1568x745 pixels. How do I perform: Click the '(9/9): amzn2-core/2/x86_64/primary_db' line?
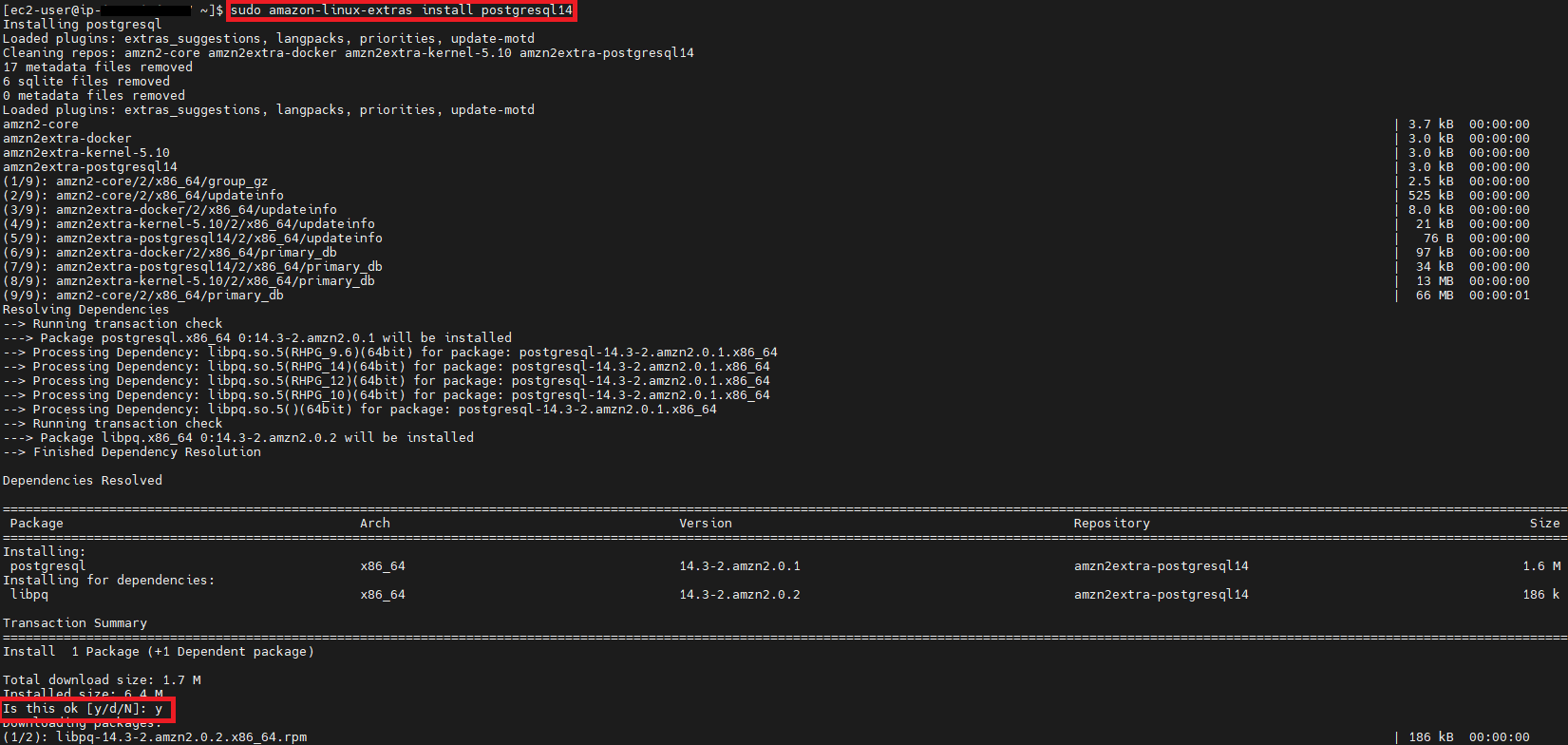pyautogui.click(x=143, y=296)
